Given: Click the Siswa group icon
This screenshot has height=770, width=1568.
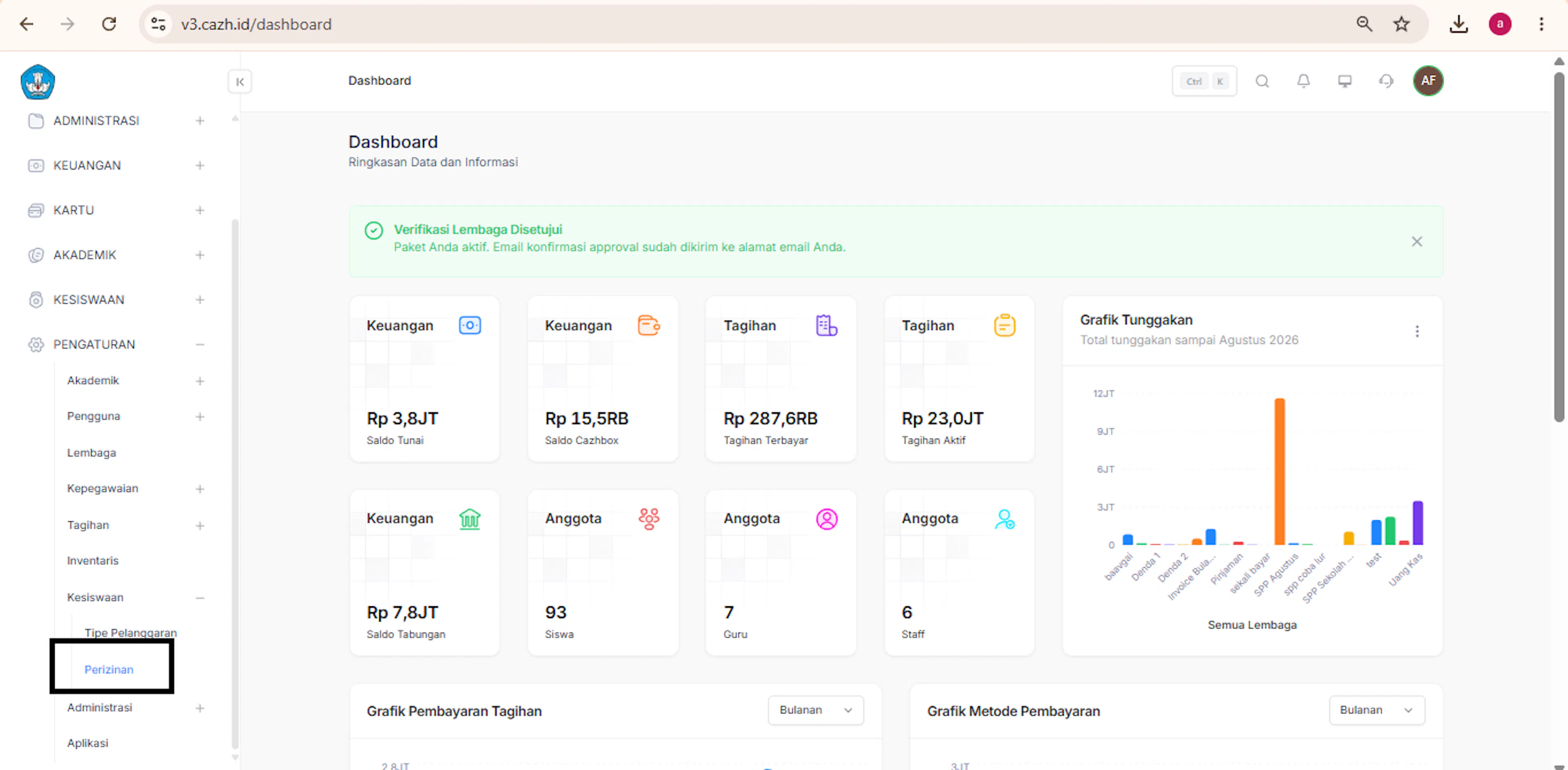Looking at the screenshot, I should point(649,519).
